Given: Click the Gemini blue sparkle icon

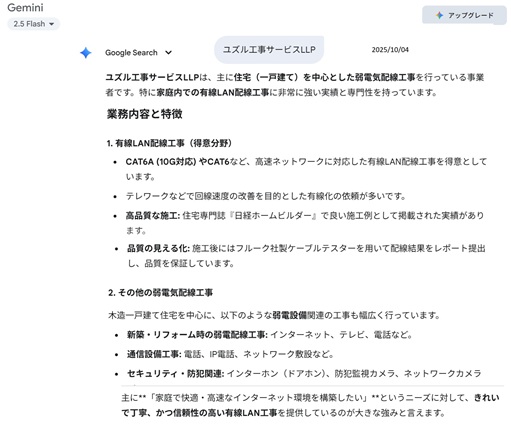Looking at the screenshot, I should click(86, 53).
